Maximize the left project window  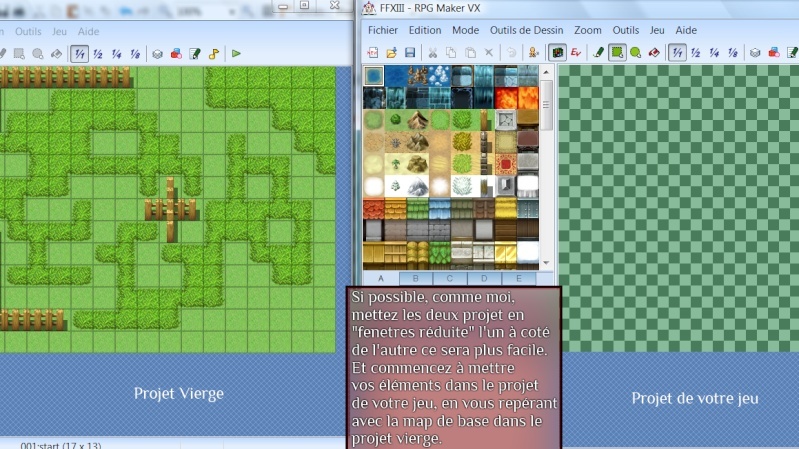305,5
